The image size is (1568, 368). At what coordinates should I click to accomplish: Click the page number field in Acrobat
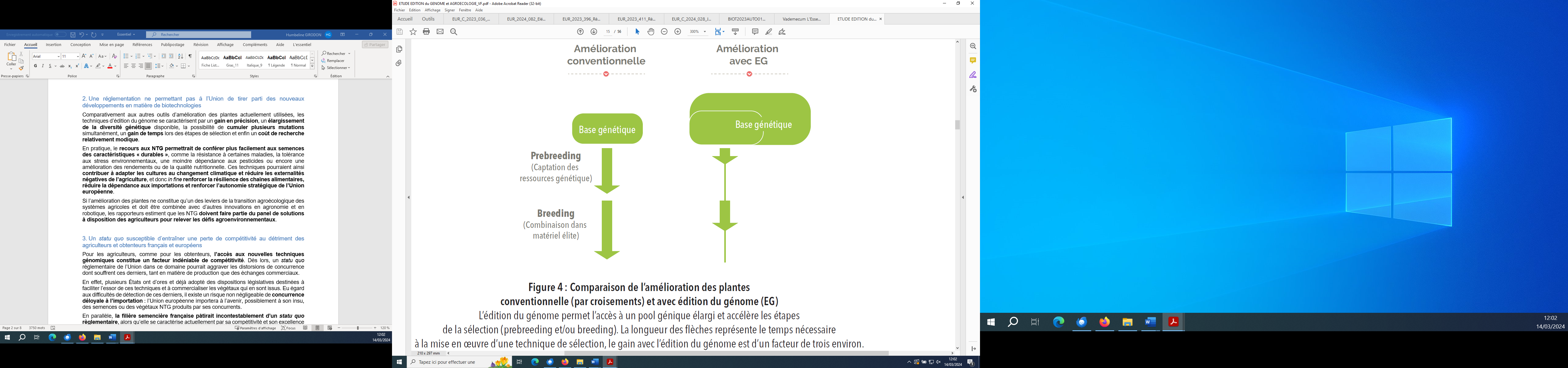coord(608,32)
